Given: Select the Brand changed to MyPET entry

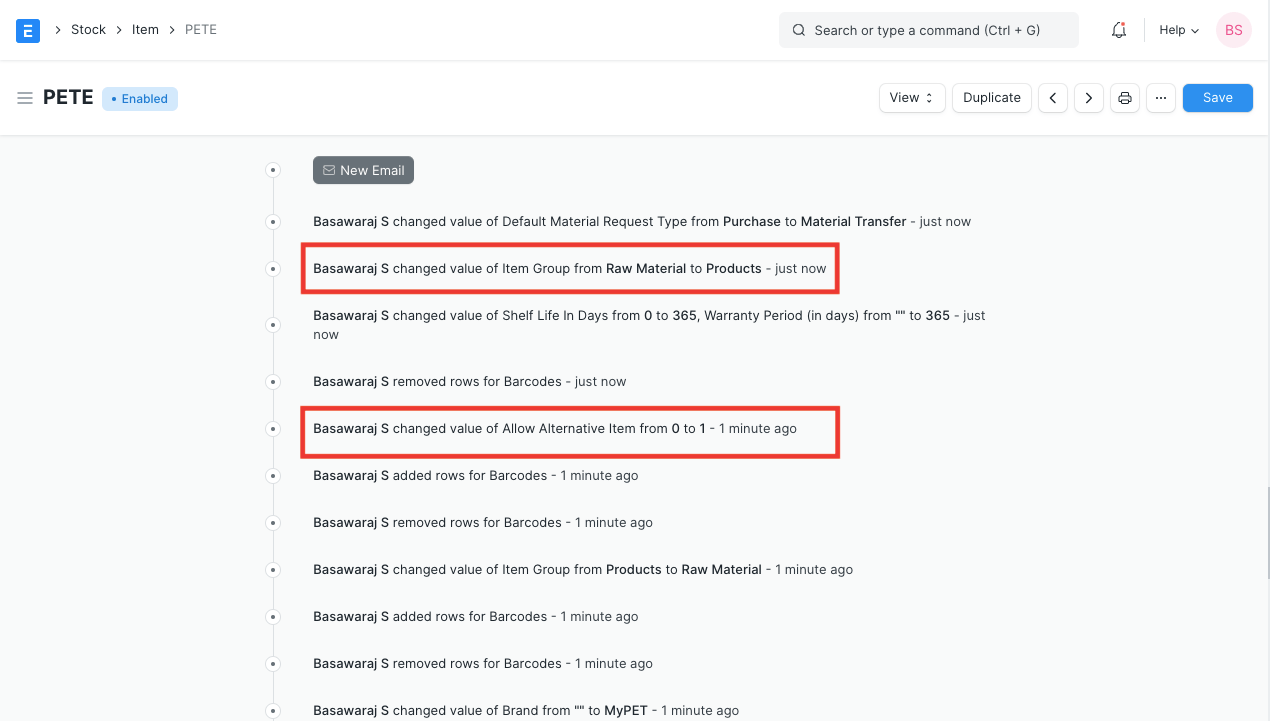Looking at the screenshot, I should (x=525, y=710).
